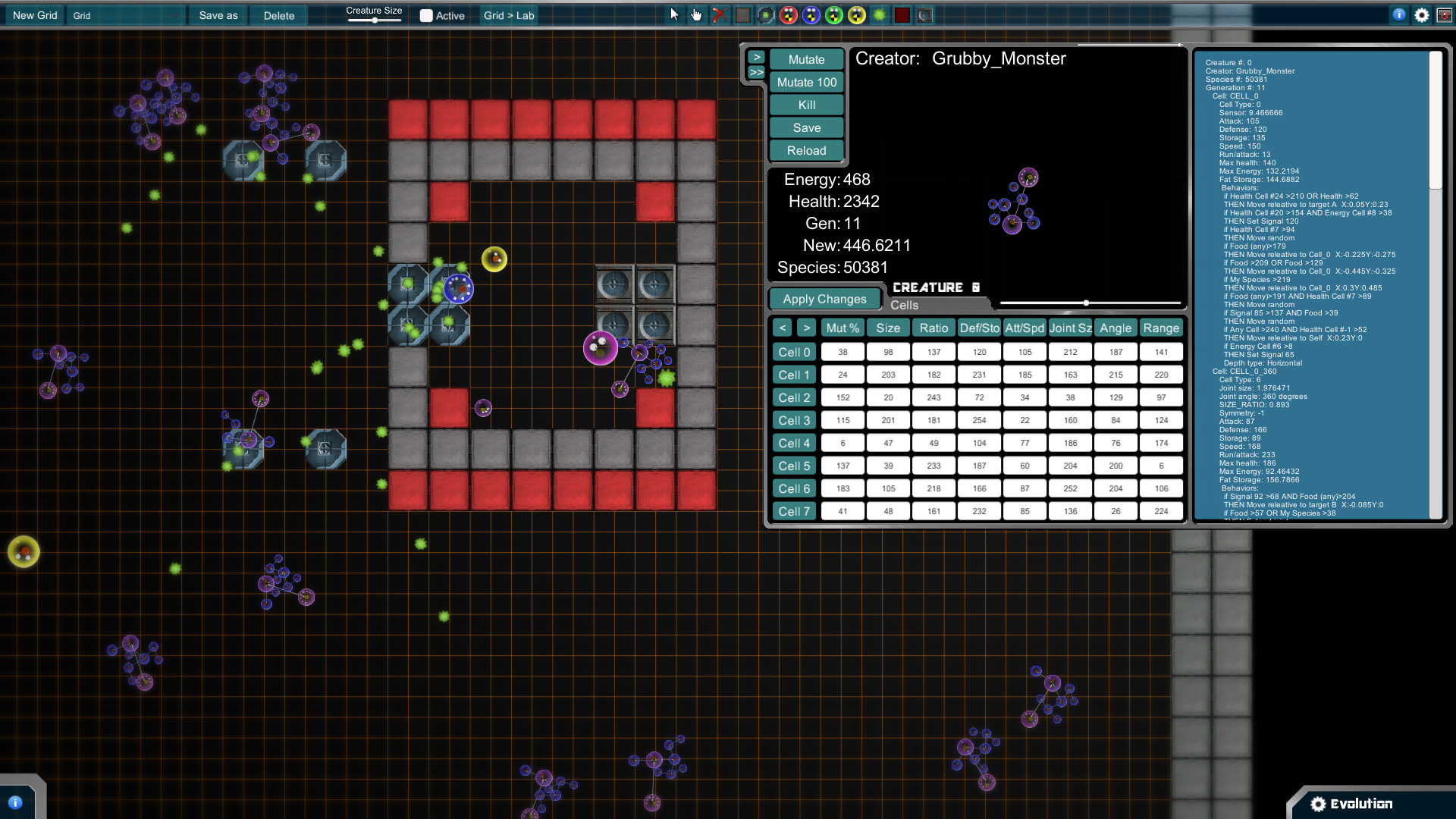
Task: Expand creature cell left arrow
Action: [782, 328]
